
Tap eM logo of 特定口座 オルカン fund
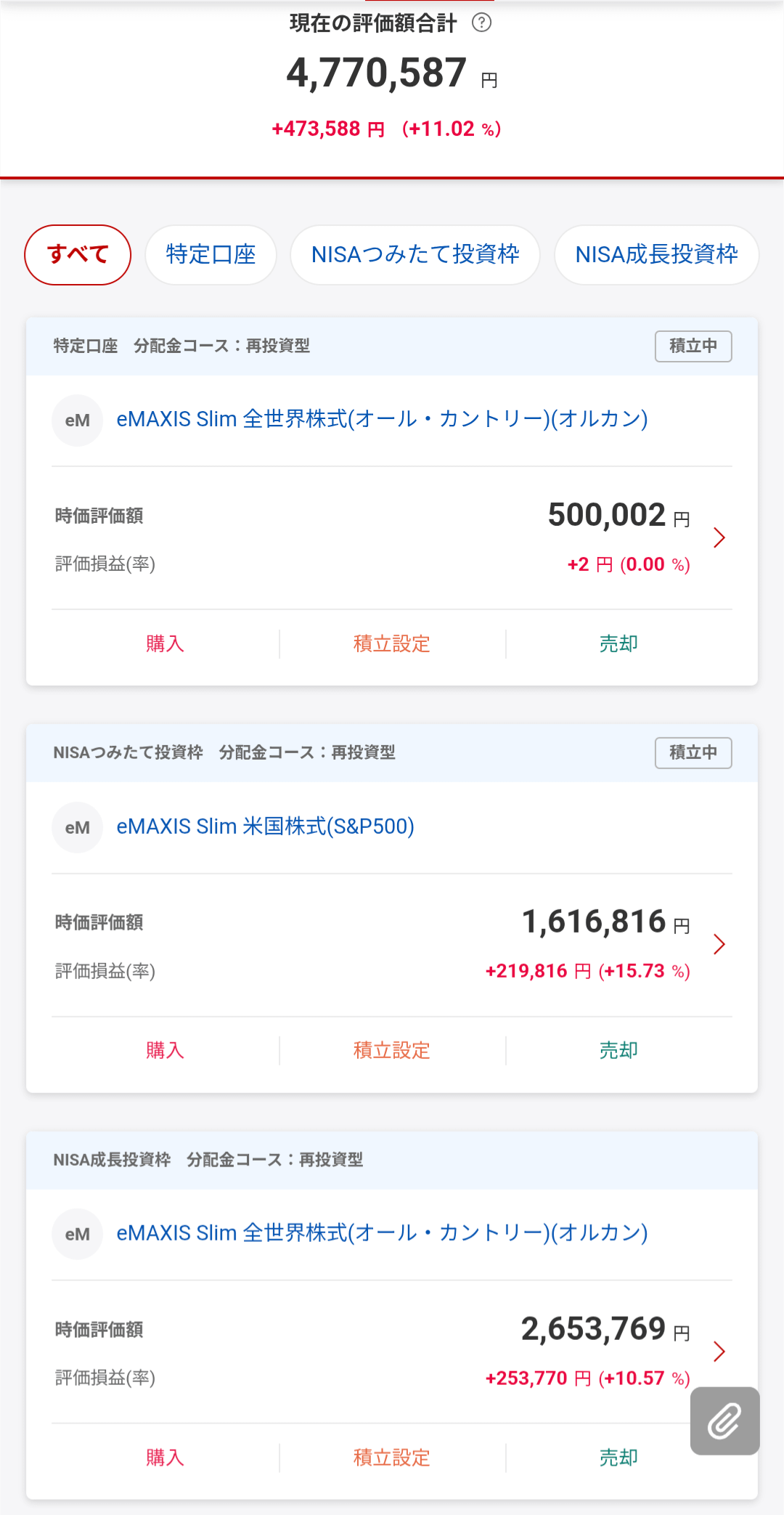77,420
